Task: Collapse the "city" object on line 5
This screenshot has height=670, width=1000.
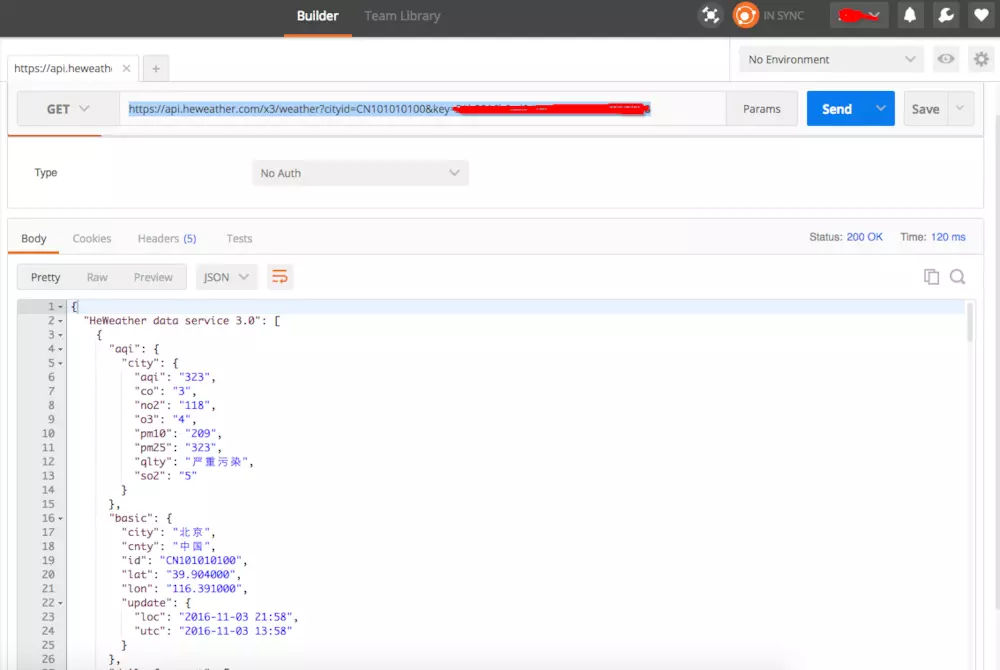Action: (61, 363)
